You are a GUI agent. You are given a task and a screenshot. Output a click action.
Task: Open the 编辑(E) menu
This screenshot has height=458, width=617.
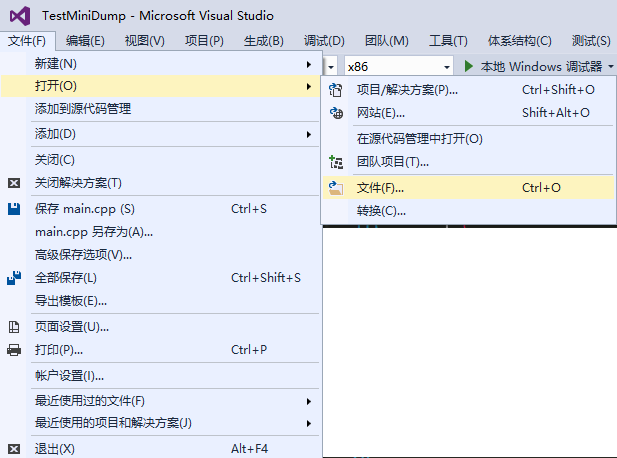click(85, 41)
